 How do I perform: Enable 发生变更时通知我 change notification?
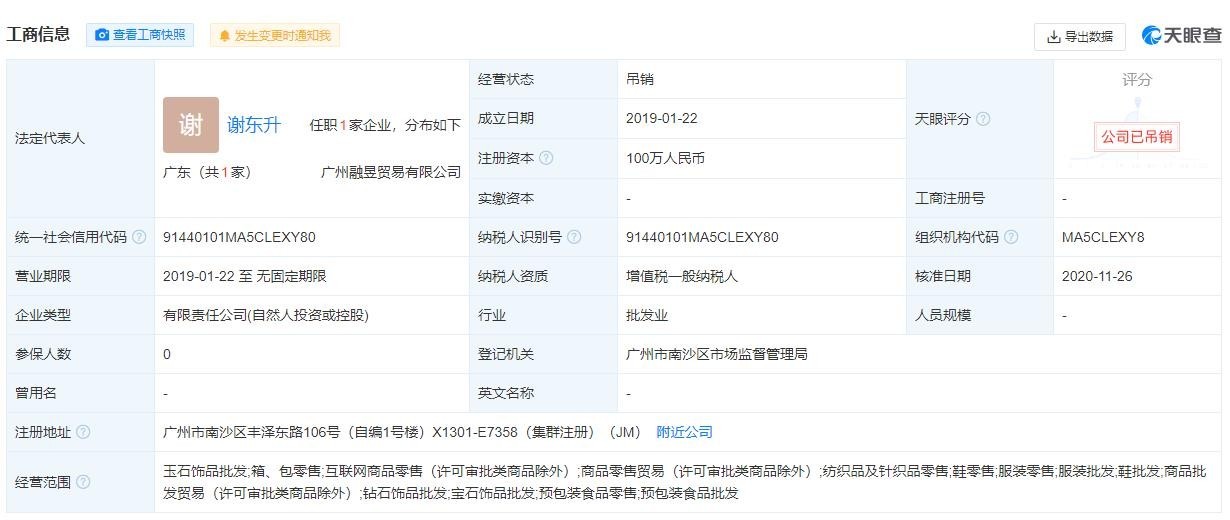tap(275, 36)
